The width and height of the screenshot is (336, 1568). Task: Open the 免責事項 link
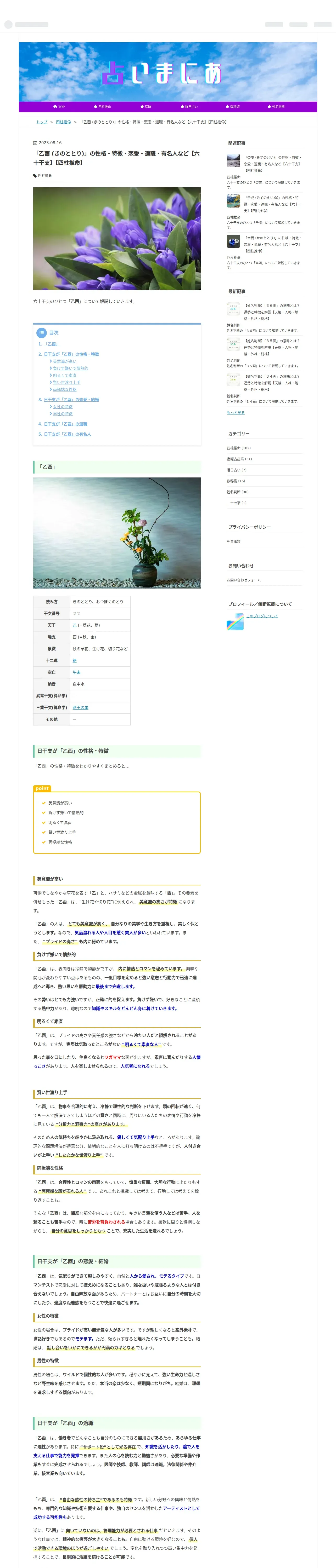(234, 541)
